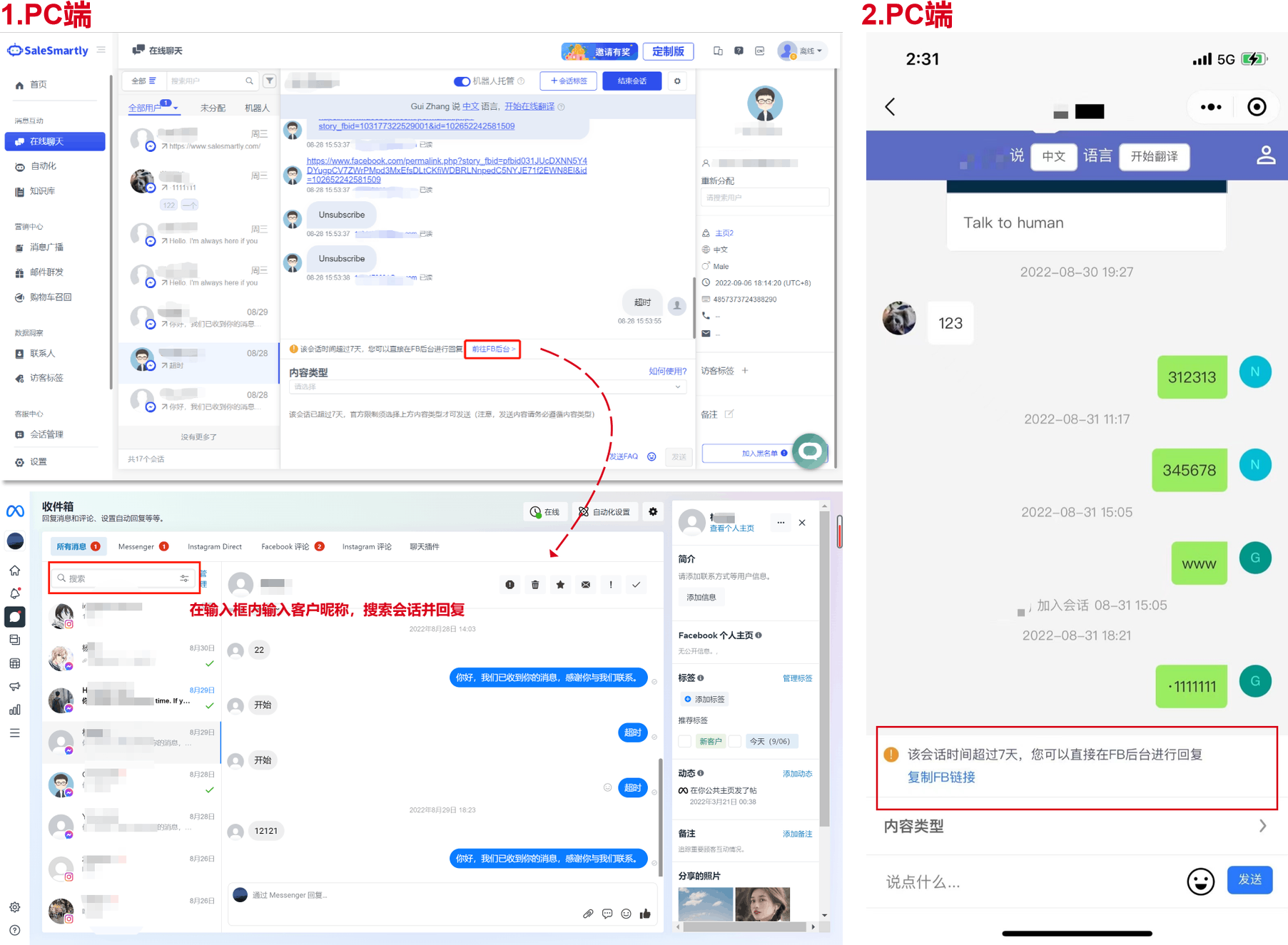The width and height of the screenshot is (1288, 945).
Task: Open the Facebook inbox settings gear icon
Action: point(653,511)
